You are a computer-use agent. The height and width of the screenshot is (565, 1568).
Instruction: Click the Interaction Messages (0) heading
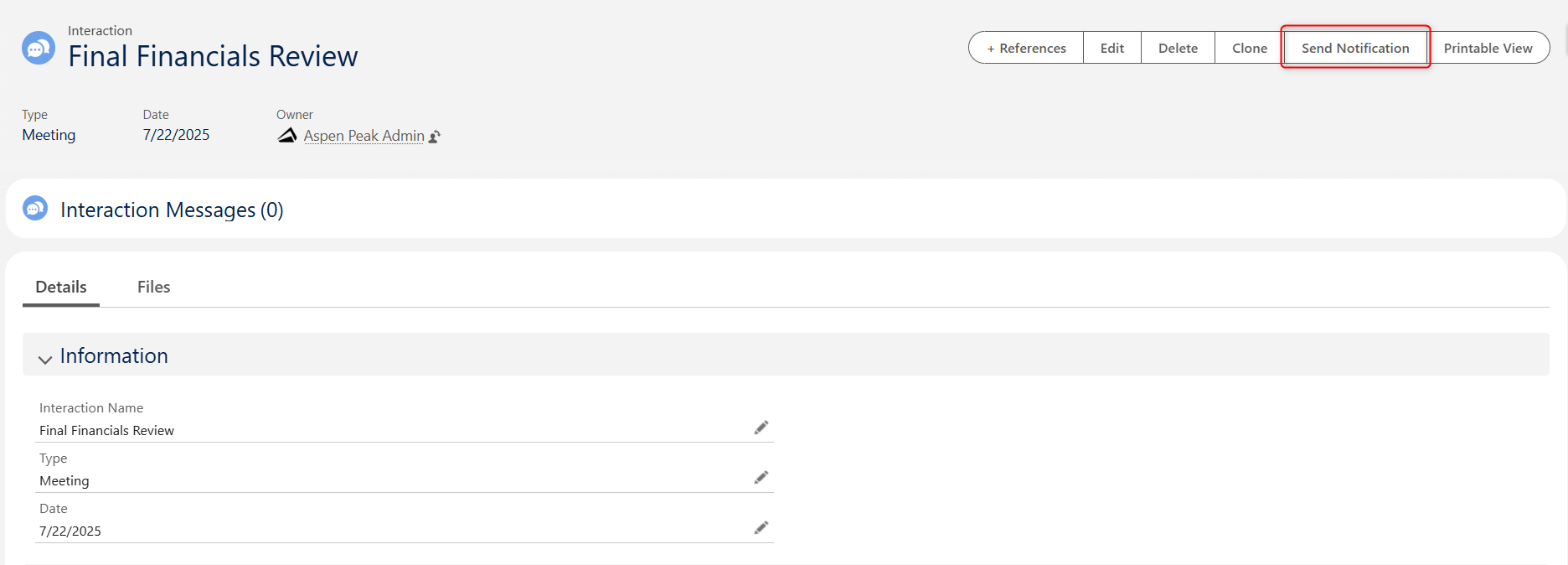(172, 210)
